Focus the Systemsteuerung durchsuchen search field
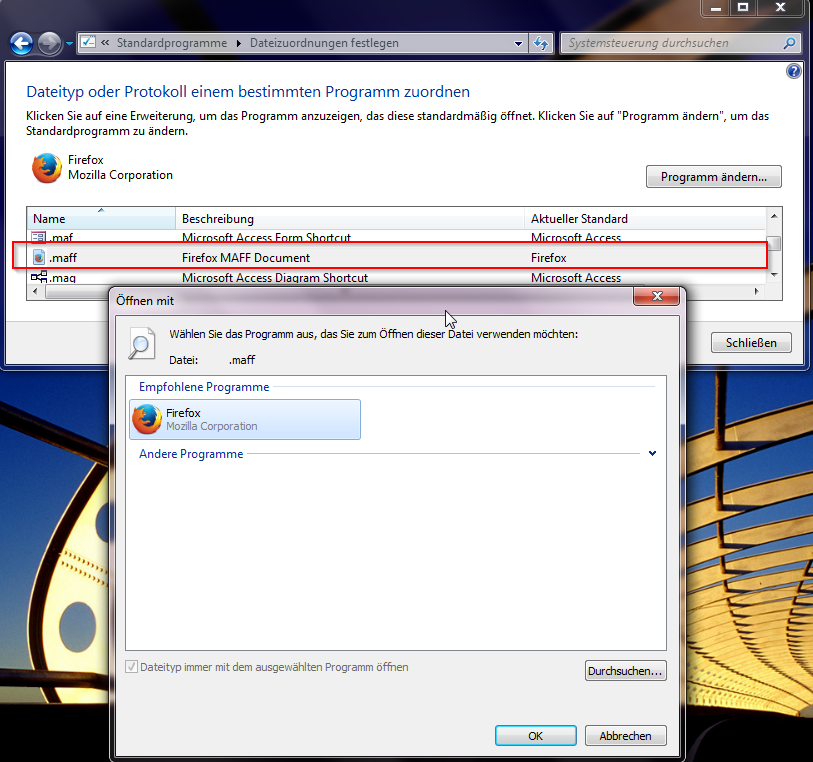Viewport: 813px width, 762px height. pyautogui.click(x=670, y=43)
